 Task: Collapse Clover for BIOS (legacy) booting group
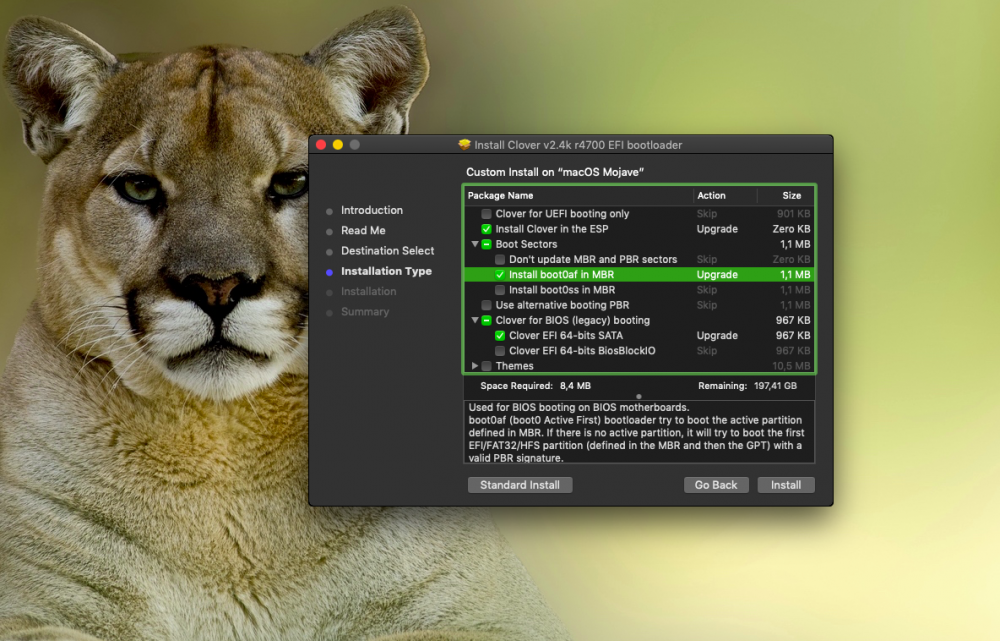tap(475, 320)
